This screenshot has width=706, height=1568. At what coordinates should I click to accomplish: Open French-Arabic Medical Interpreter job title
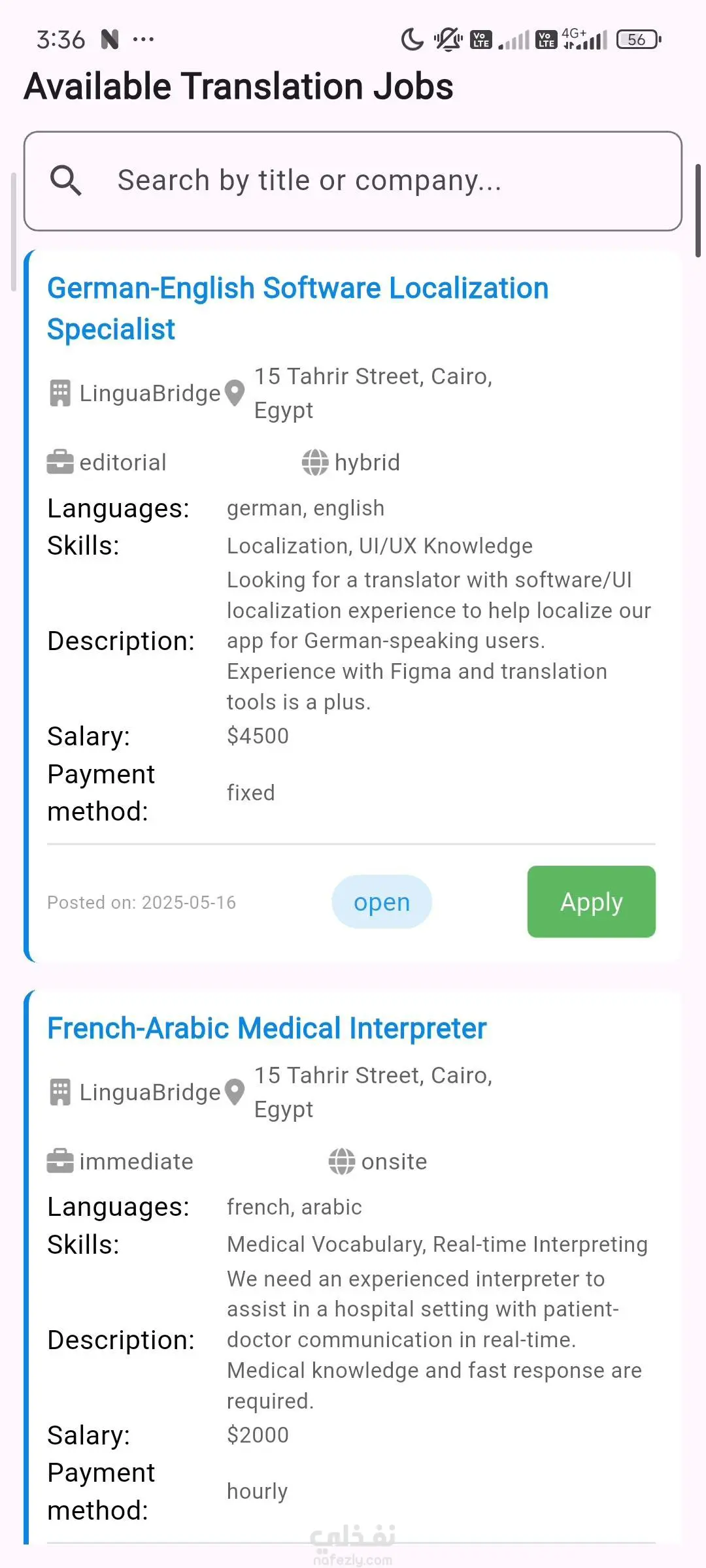(x=267, y=1028)
